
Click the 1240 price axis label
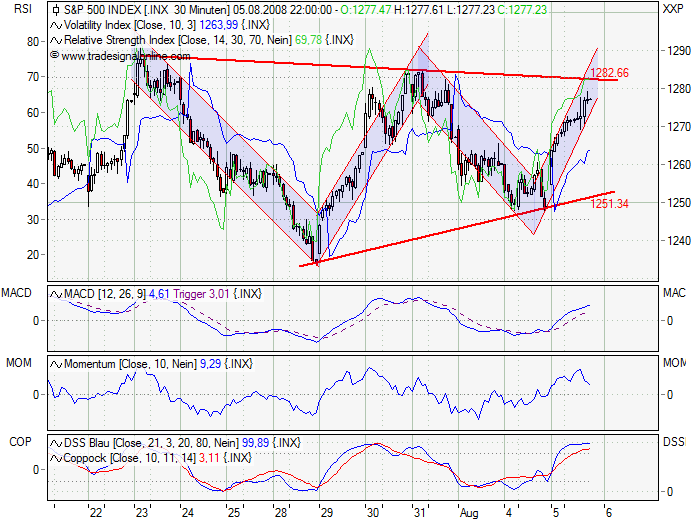coord(679,241)
